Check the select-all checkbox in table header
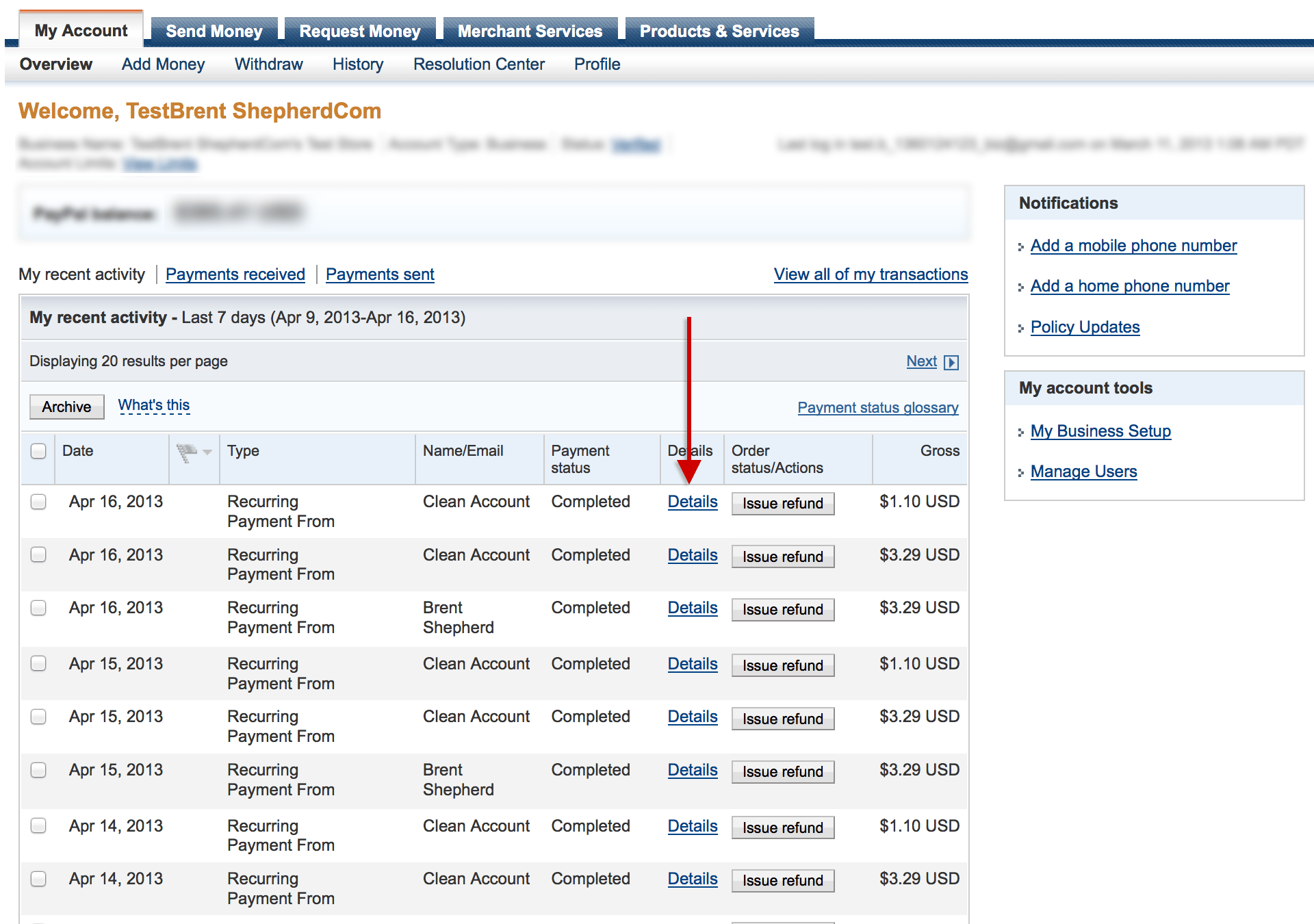 tap(38, 451)
